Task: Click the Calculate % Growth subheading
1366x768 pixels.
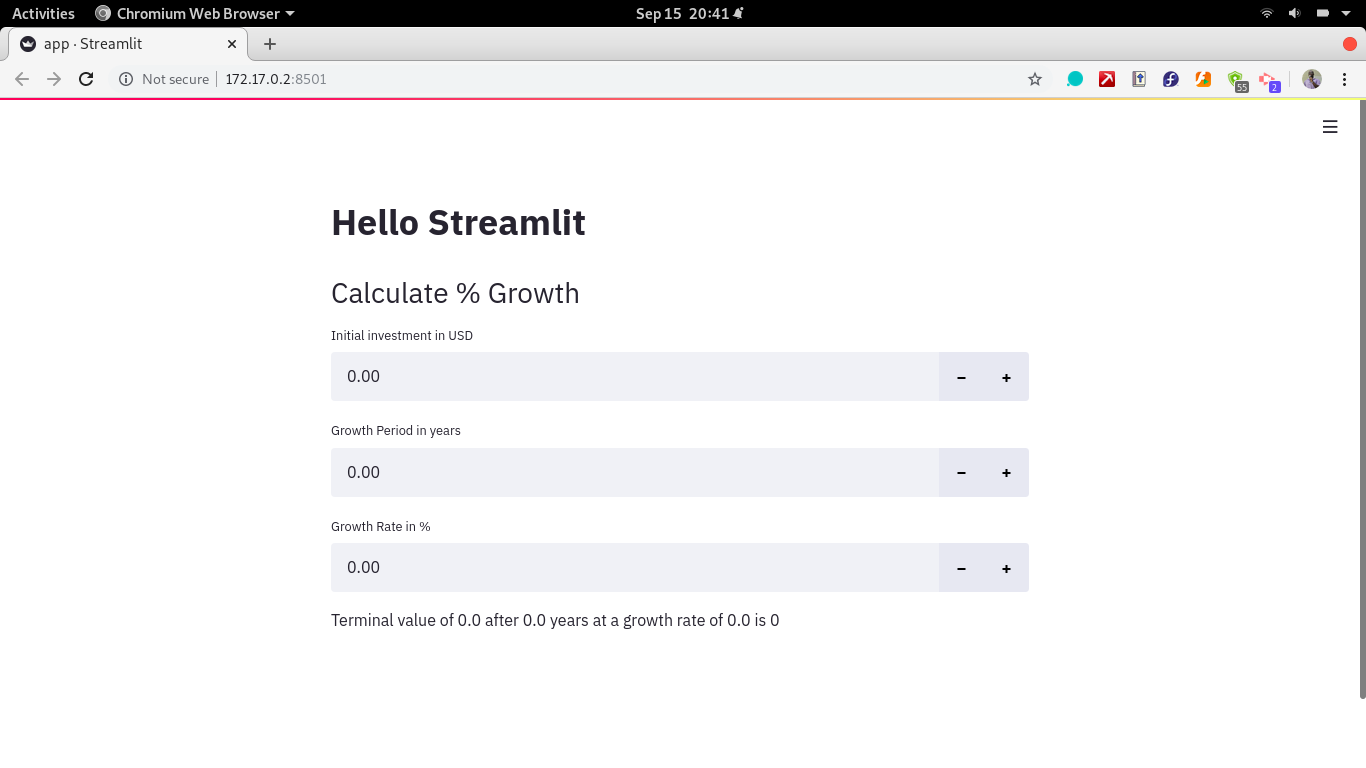Action: pos(455,293)
